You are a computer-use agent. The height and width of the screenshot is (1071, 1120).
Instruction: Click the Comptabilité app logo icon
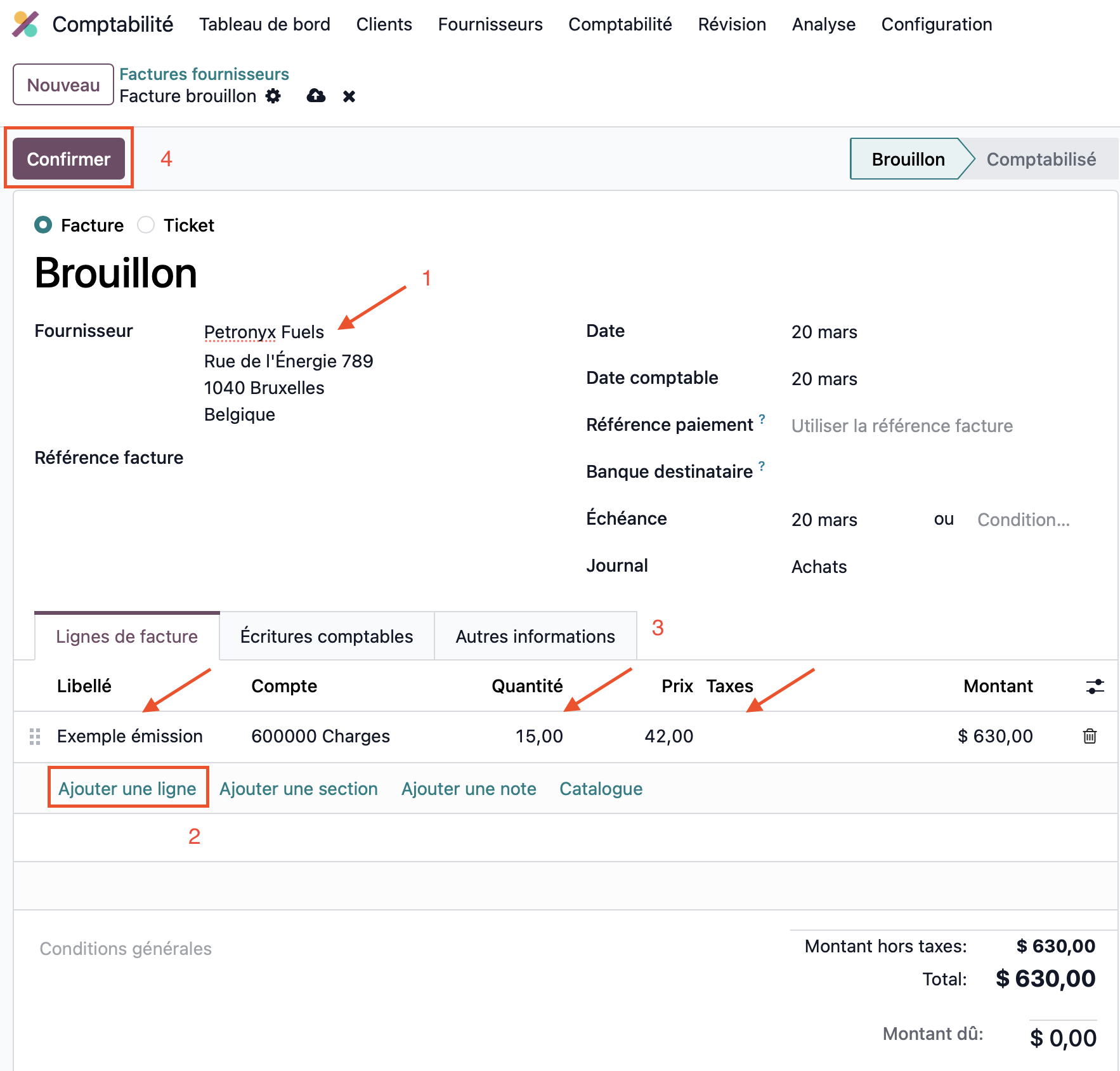click(x=25, y=24)
